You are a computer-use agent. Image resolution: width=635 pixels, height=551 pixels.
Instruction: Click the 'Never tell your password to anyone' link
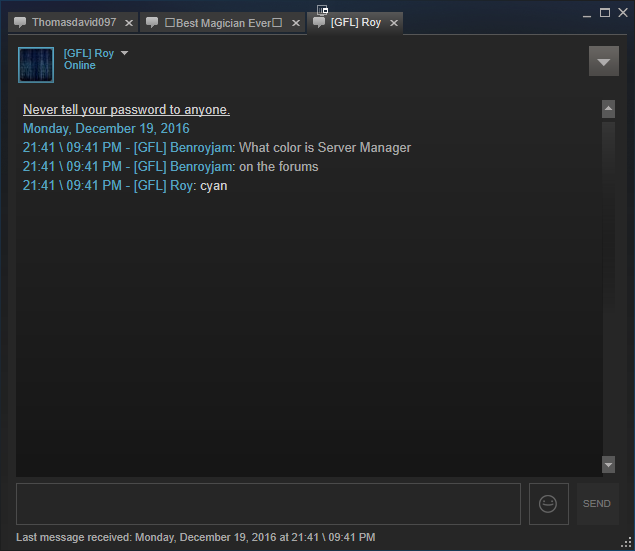126,110
